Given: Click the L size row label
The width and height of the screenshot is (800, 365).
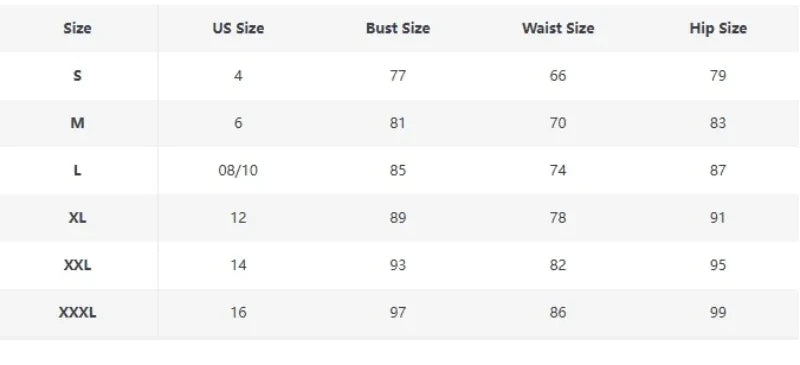Looking at the screenshot, I should [78, 171].
